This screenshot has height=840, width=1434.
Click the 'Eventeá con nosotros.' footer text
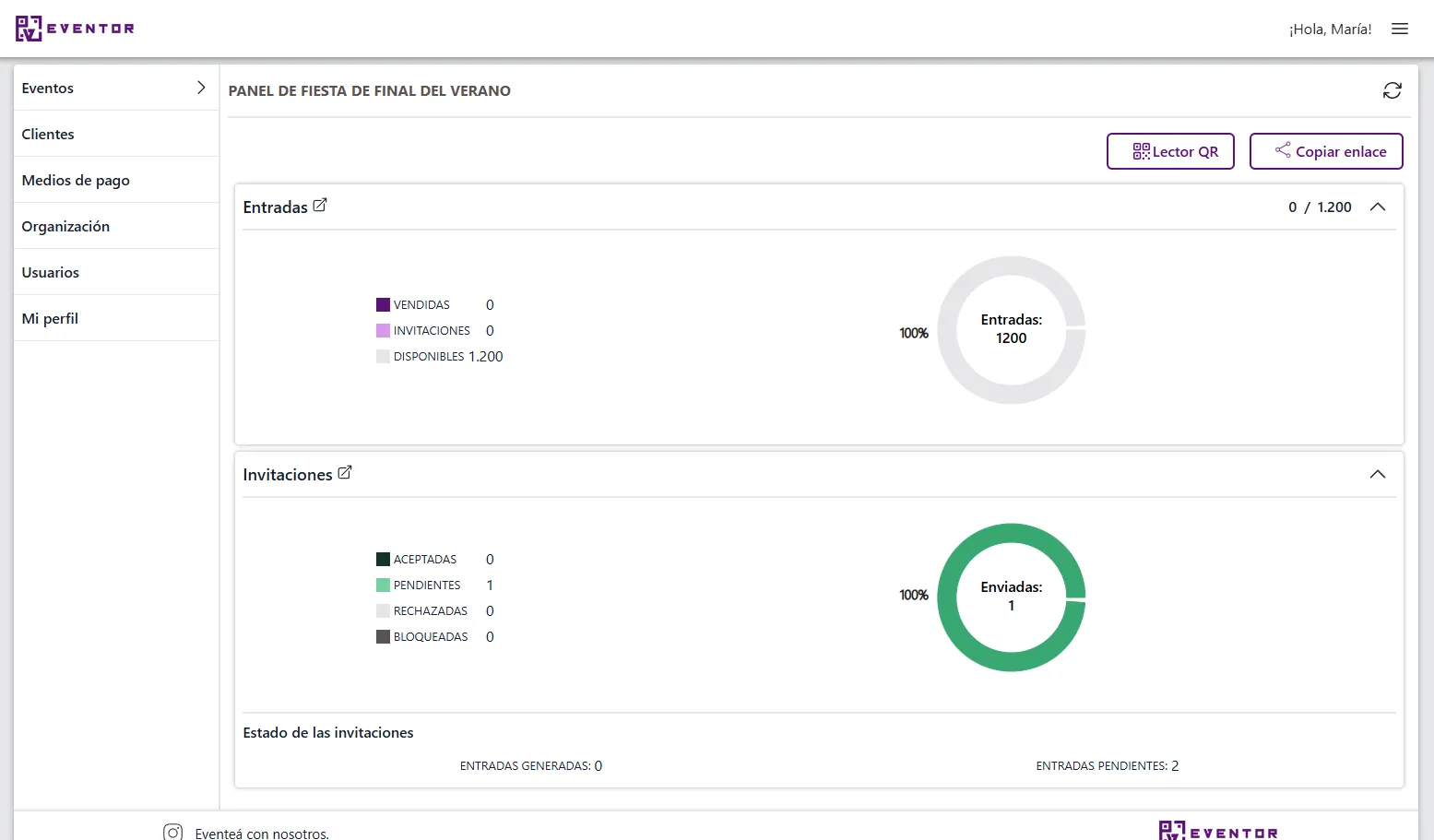tap(262, 833)
